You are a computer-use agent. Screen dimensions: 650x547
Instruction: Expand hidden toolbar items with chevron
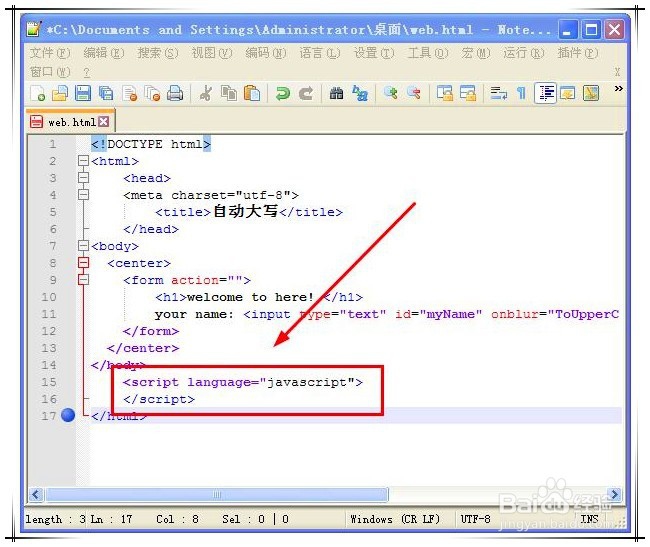click(x=618, y=88)
